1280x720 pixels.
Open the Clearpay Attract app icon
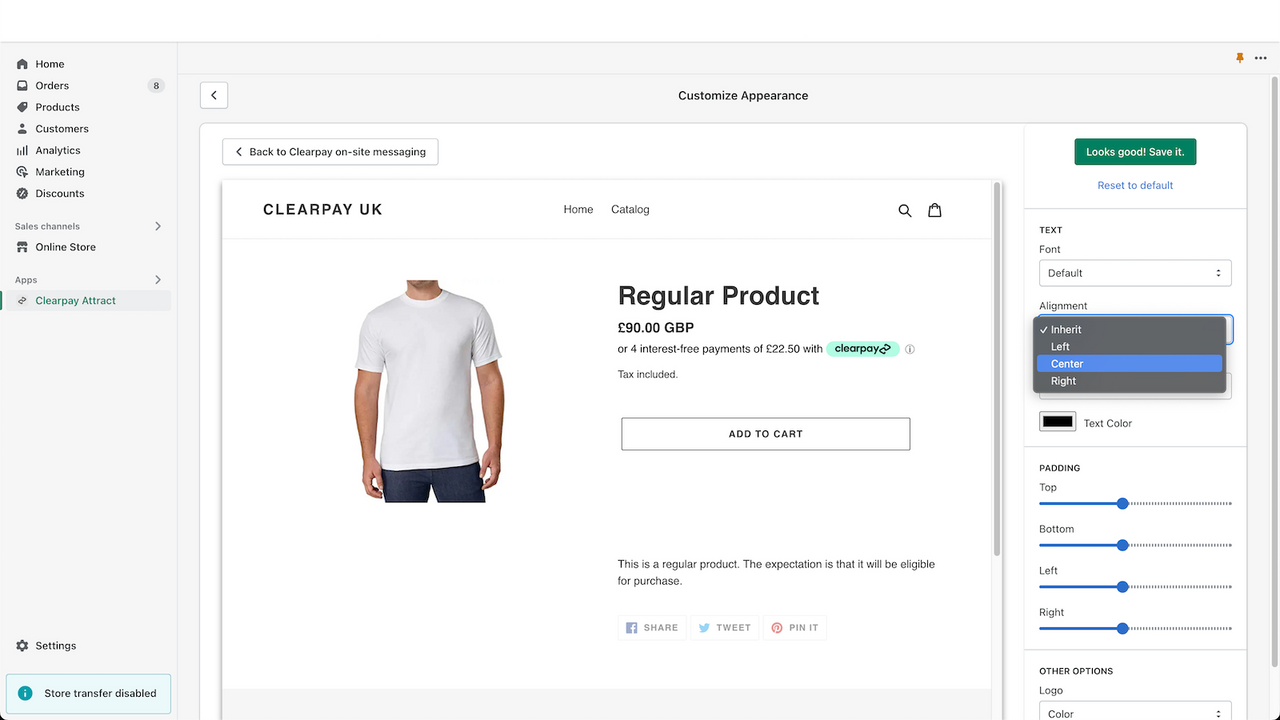pyautogui.click(x=22, y=300)
